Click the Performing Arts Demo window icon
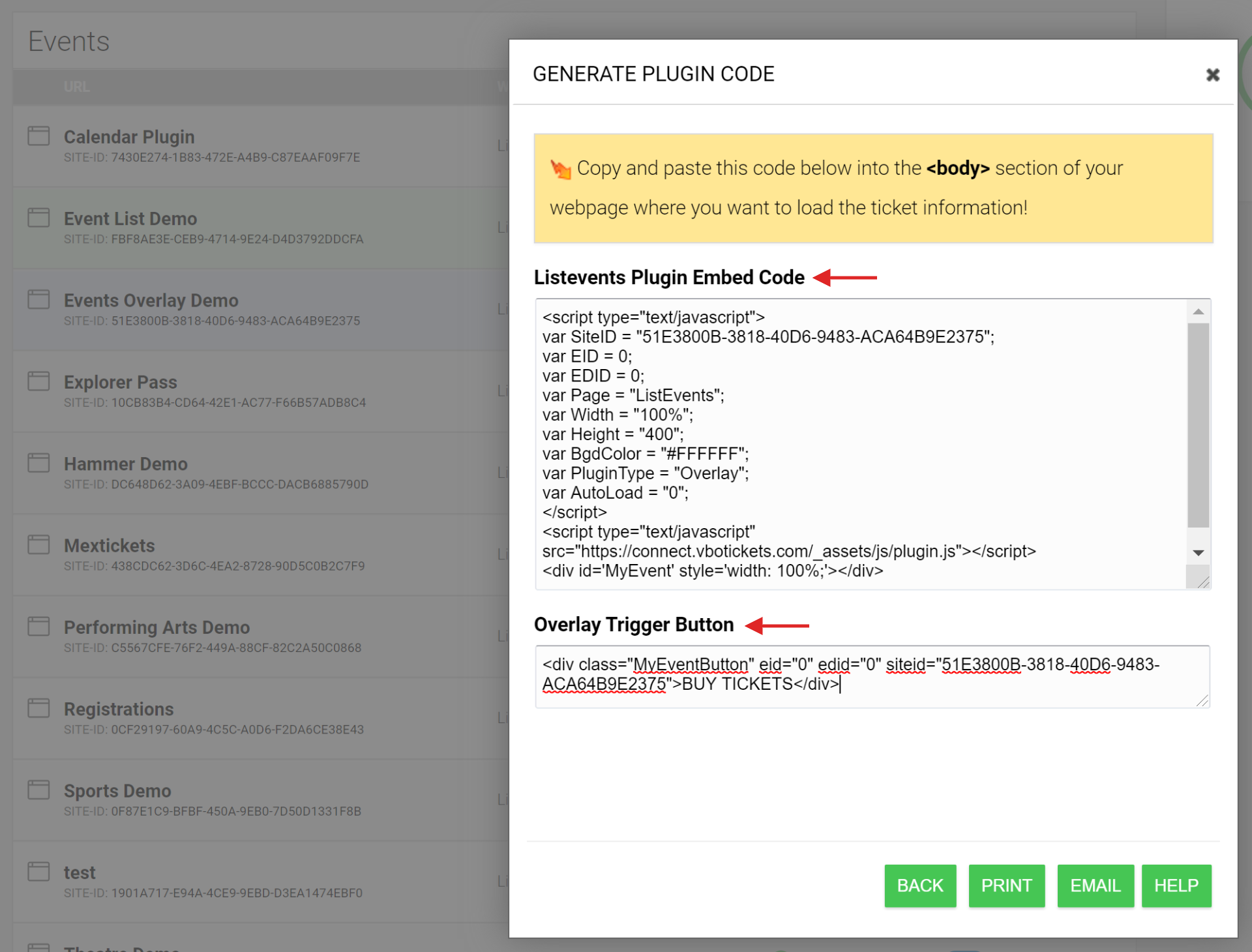This screenshot has width=1252, height=952. pyautogui.click(x=38, y=626)
